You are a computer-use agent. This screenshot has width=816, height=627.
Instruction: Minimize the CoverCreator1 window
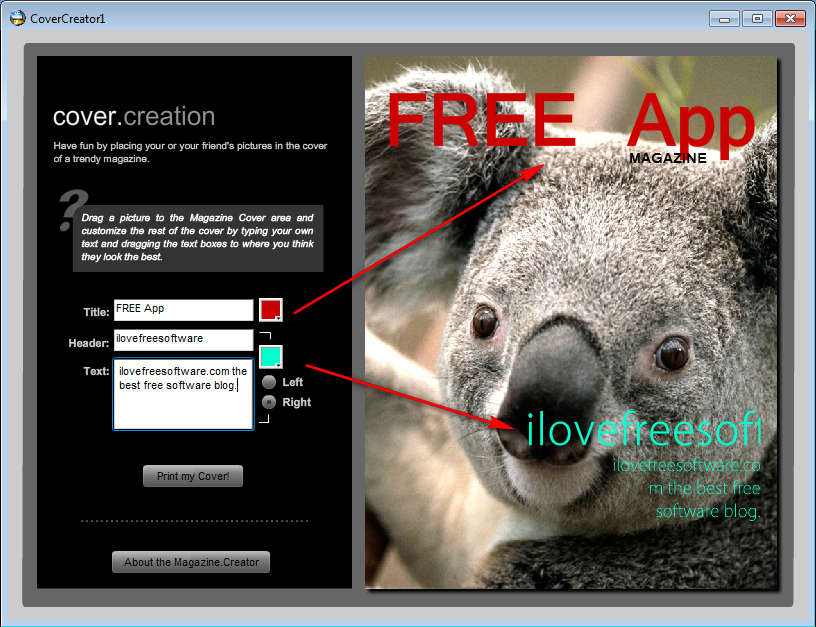[x=724, y=19]
